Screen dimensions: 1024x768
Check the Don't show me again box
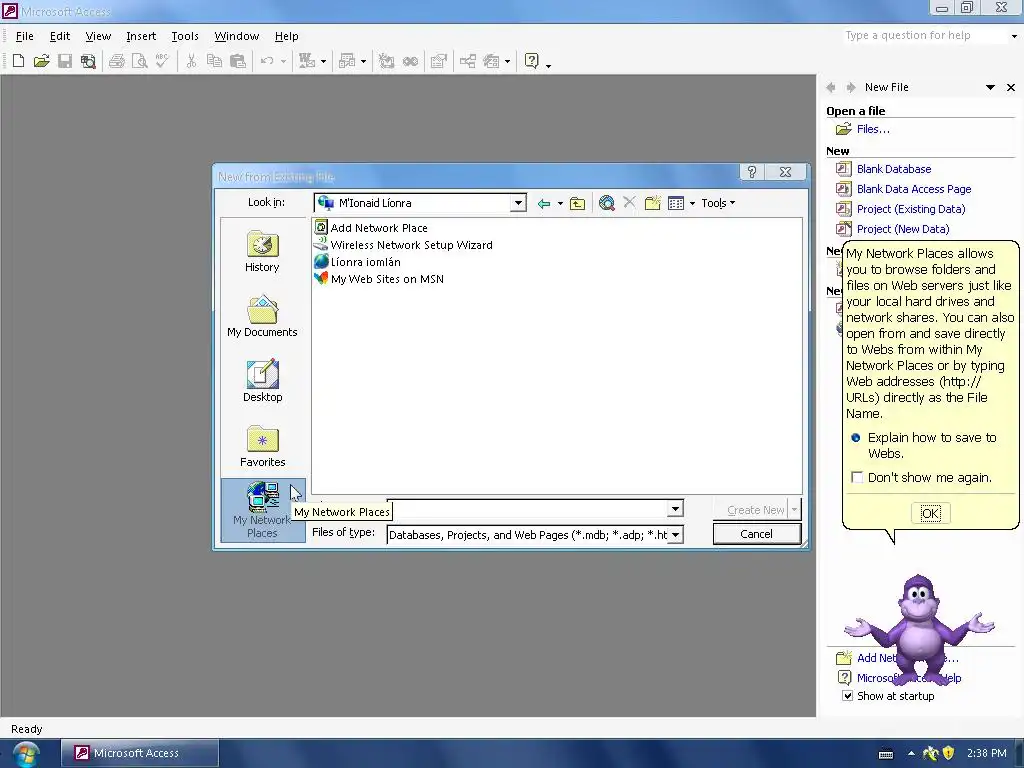[x=857, y=477]
